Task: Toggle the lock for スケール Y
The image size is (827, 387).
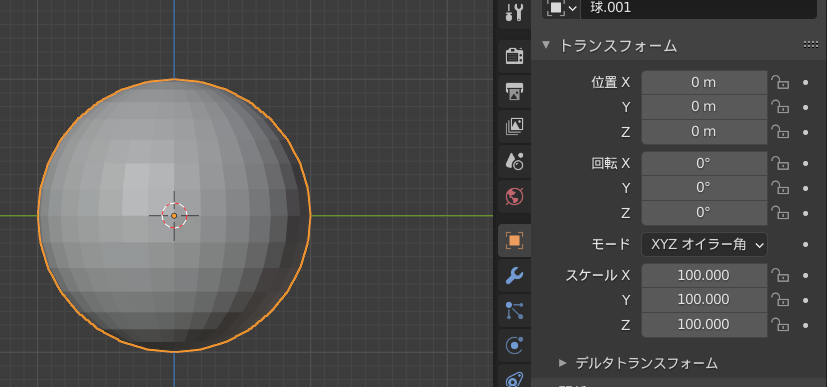Action: point(780,300)
